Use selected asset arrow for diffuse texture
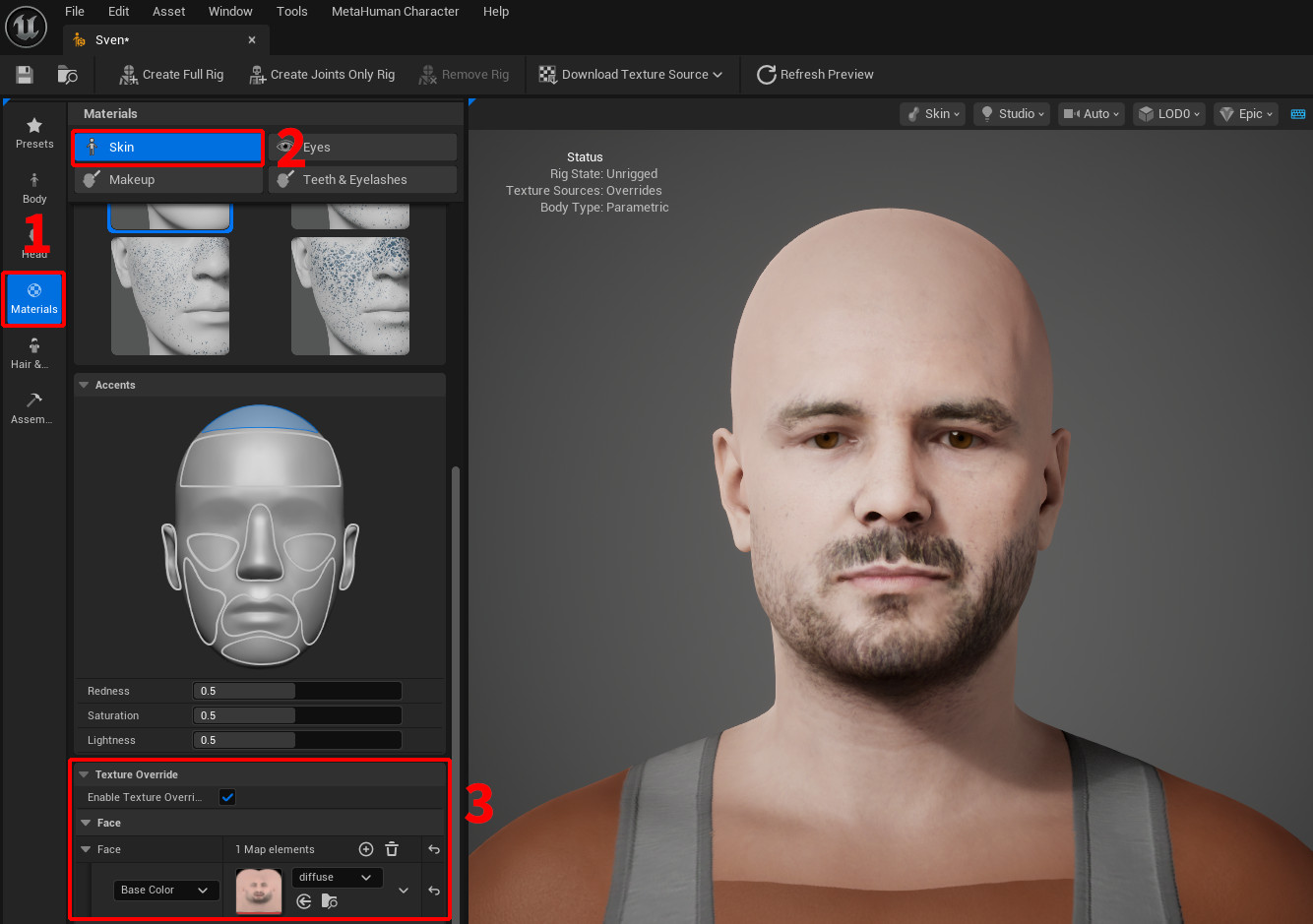Screen dimensions: 1313x924 point(304,901)
